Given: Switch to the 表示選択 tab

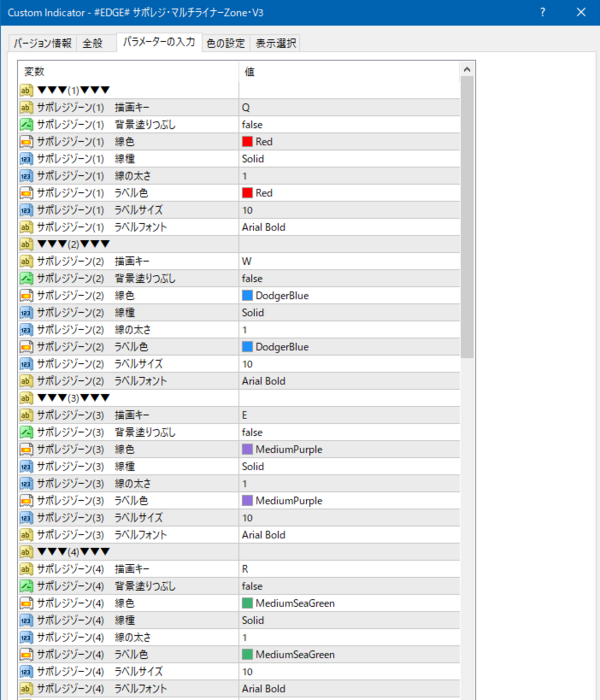Looking at the screenshot, I should click(x=275, y=43).
